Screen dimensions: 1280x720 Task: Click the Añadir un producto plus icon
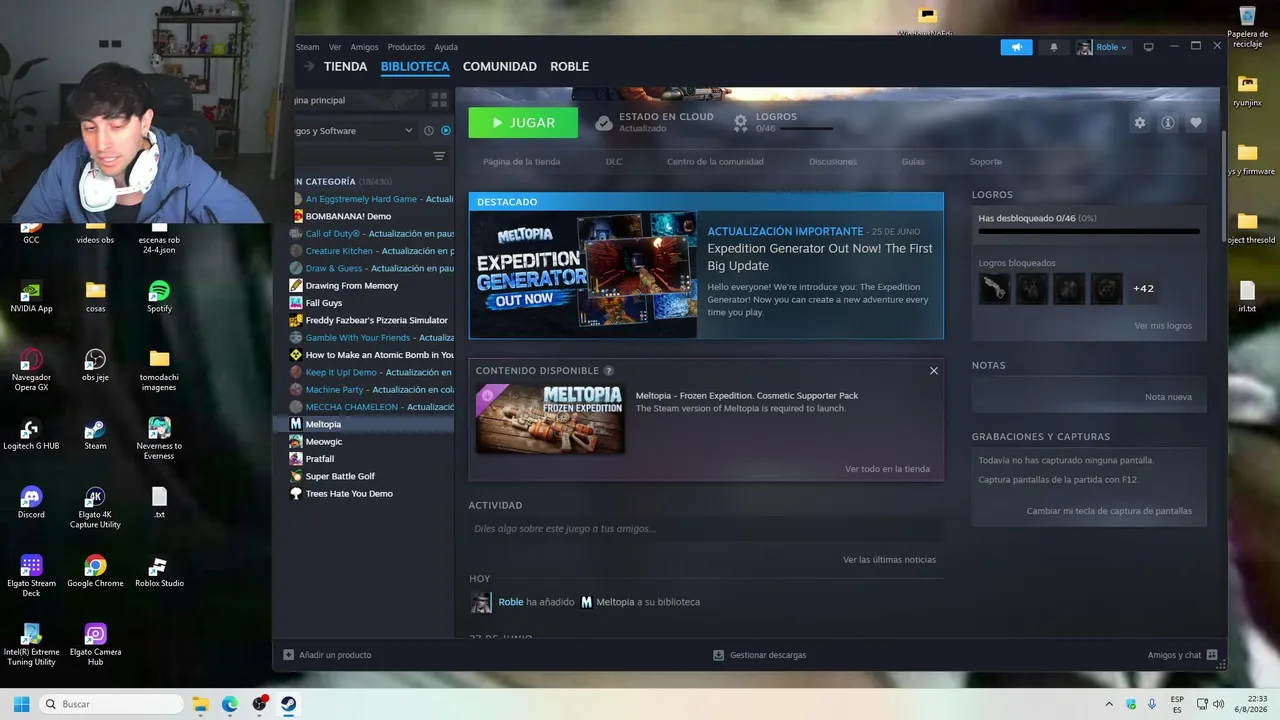tap(289, 655)
